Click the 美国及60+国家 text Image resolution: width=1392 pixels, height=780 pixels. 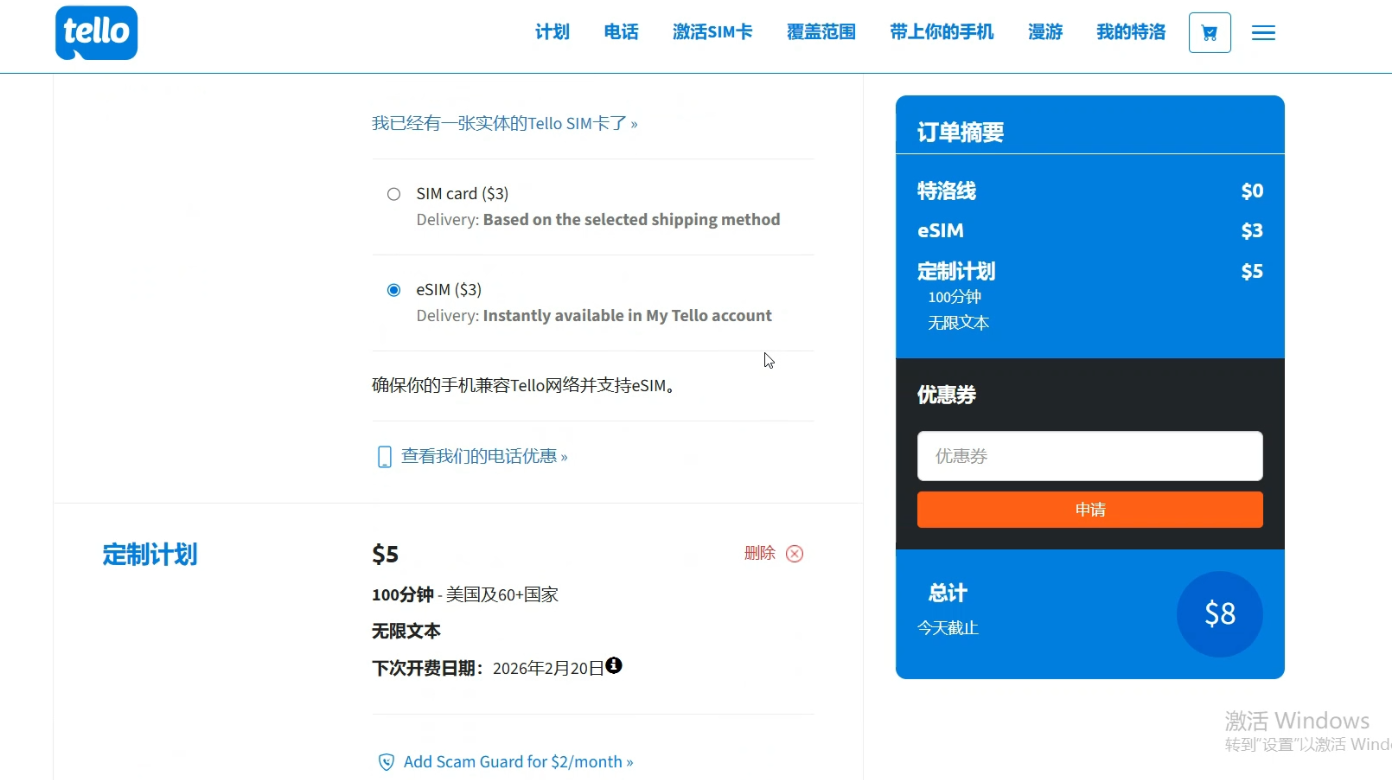(502, 595)
